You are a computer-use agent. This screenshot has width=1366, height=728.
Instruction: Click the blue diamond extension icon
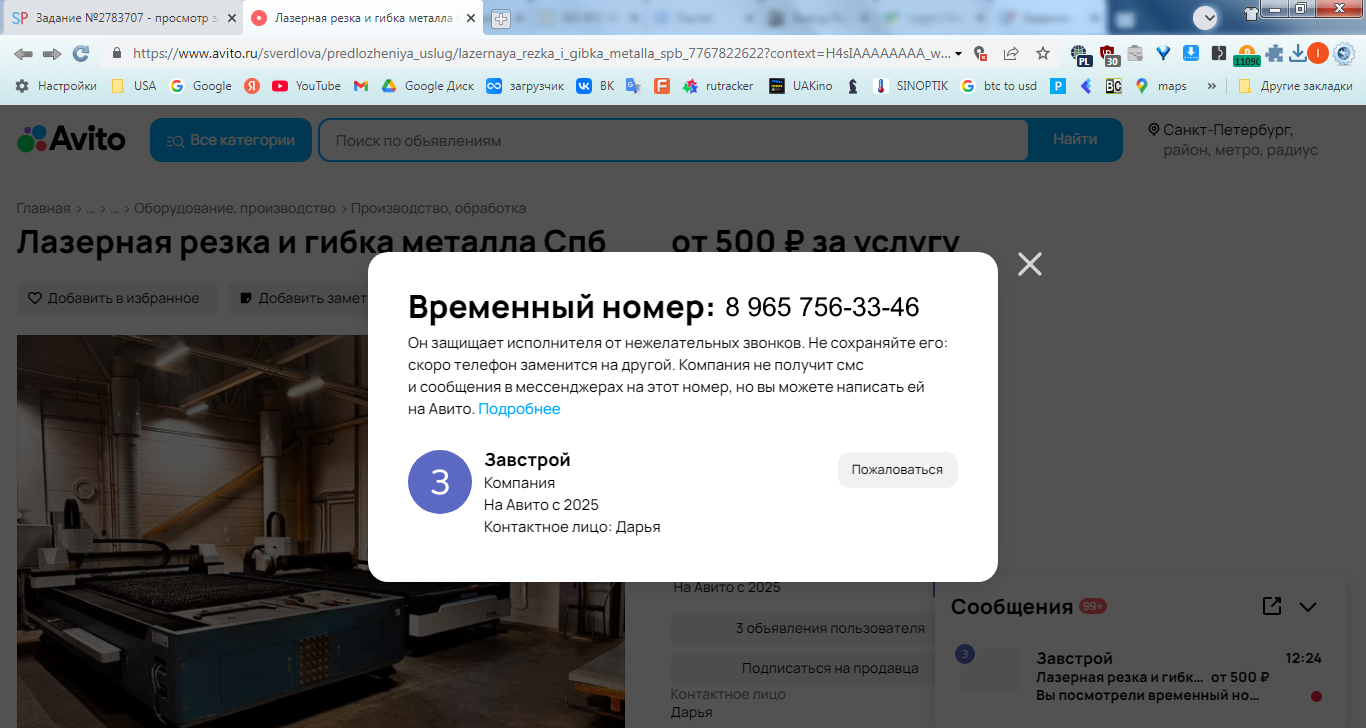(x=1163, y=53)
